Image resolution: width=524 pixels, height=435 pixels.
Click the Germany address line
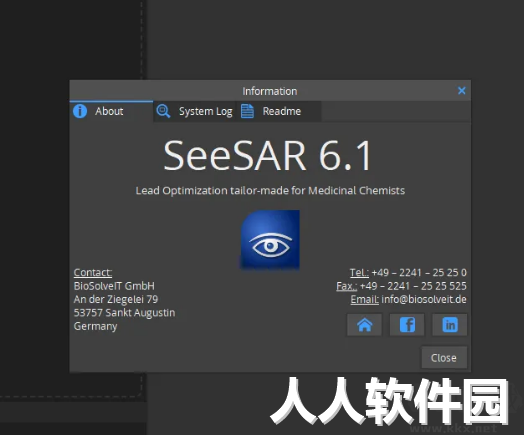coord(95,326)
